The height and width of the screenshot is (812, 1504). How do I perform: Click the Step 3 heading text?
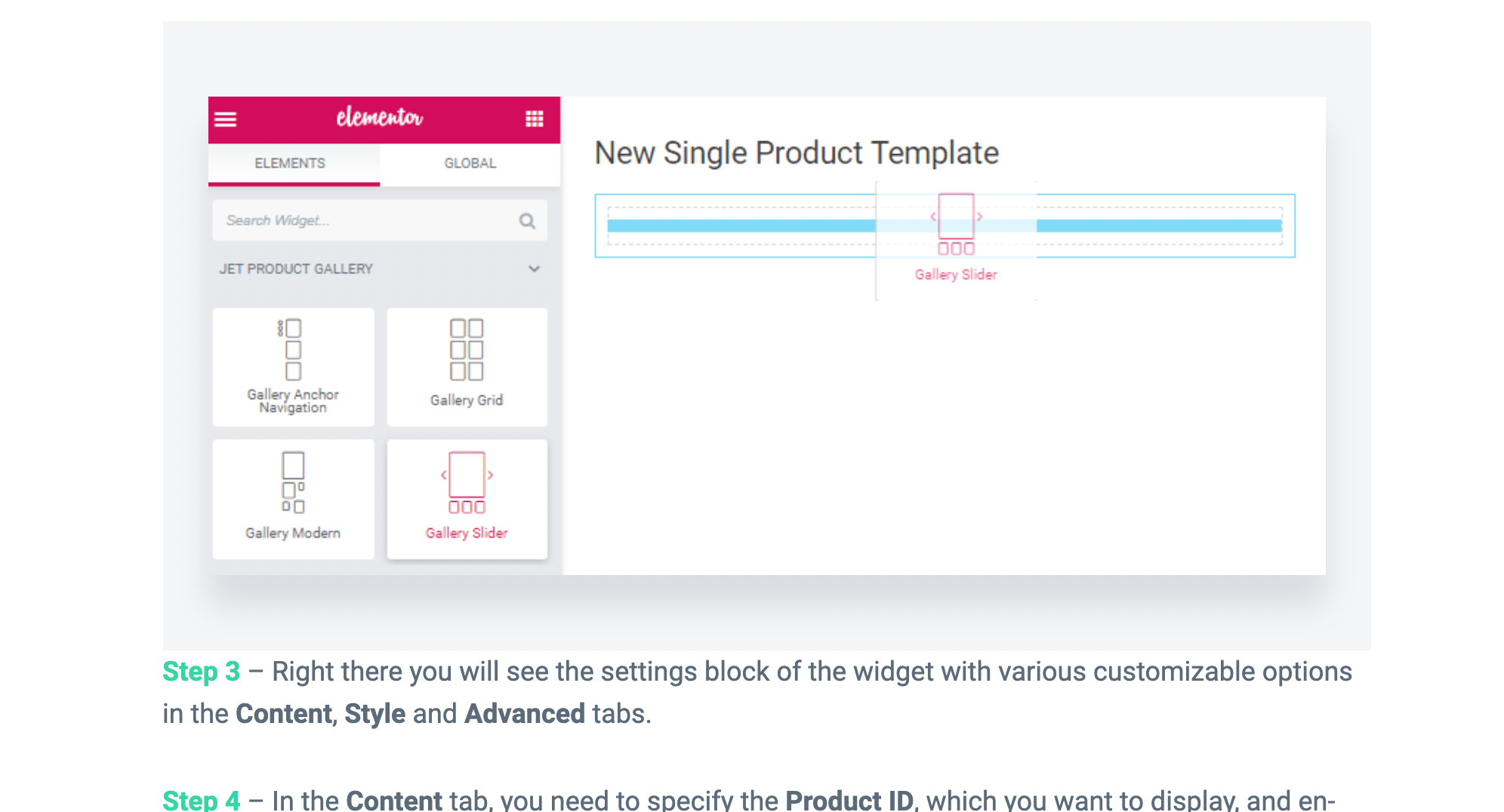click(x=202, y=672)
